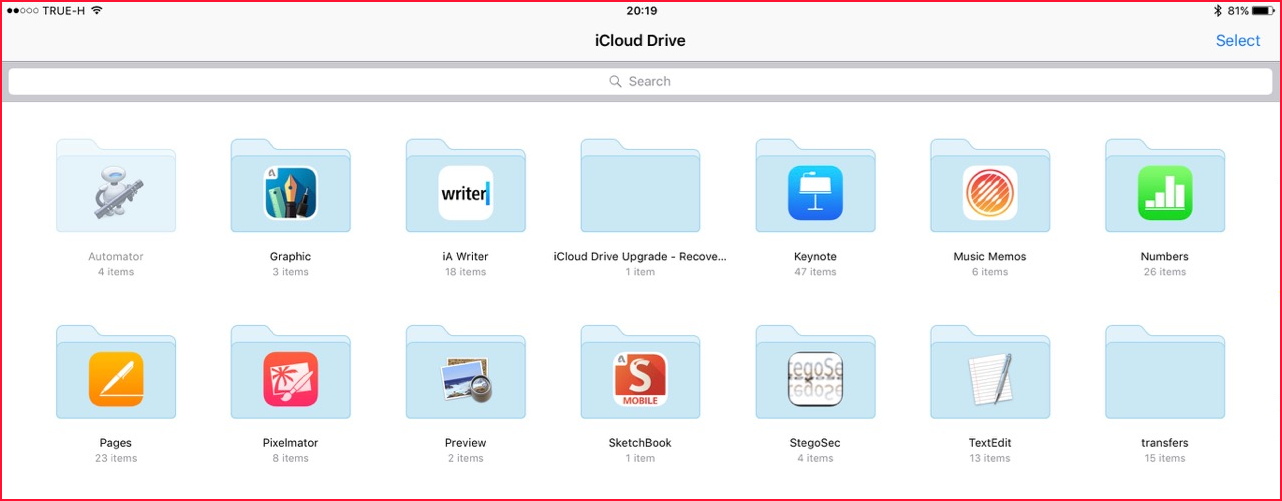This screenshot has height=501, width=1282.
Task: Open the Numbers folder icon
Action: click(1165, 186)
